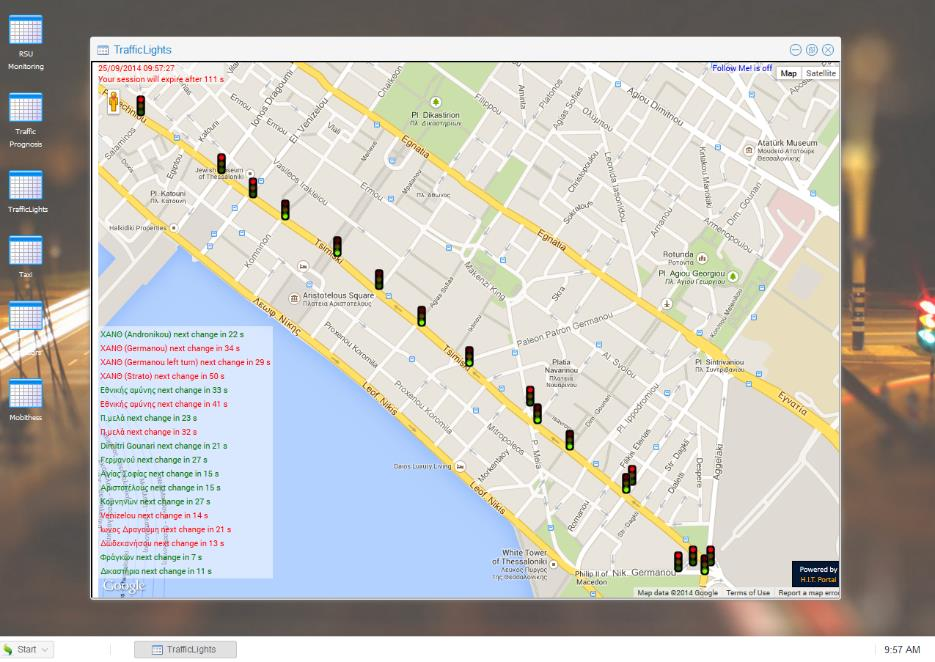Click the traffic light next to Agias Sofias street
The image size is (935, 662).
[x=422, y=316]
